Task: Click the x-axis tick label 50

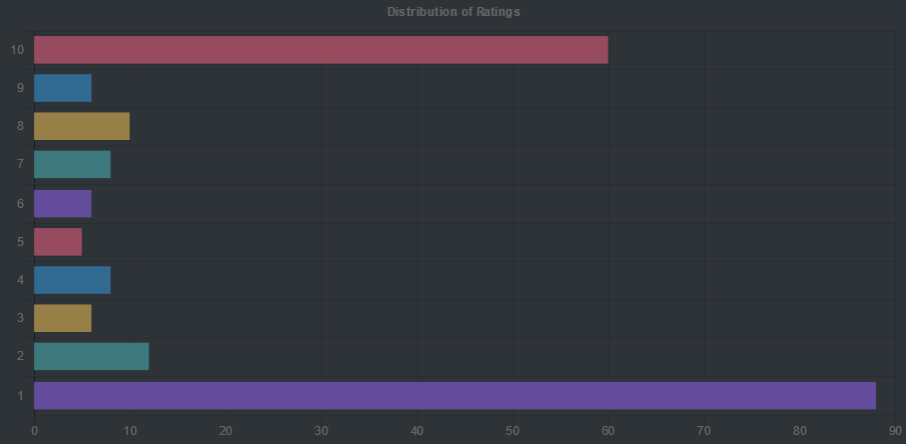Action: (512, 431)
